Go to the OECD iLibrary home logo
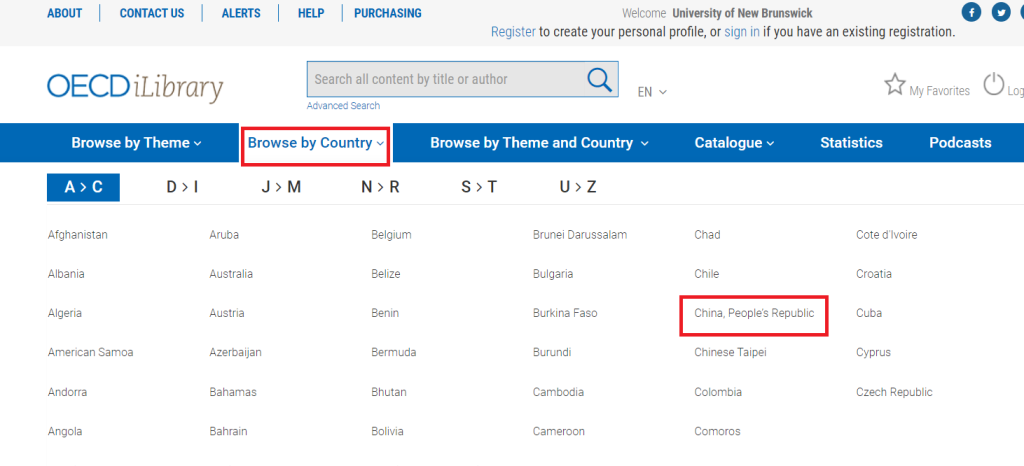The image size is (1024, 466). point(135,89)
